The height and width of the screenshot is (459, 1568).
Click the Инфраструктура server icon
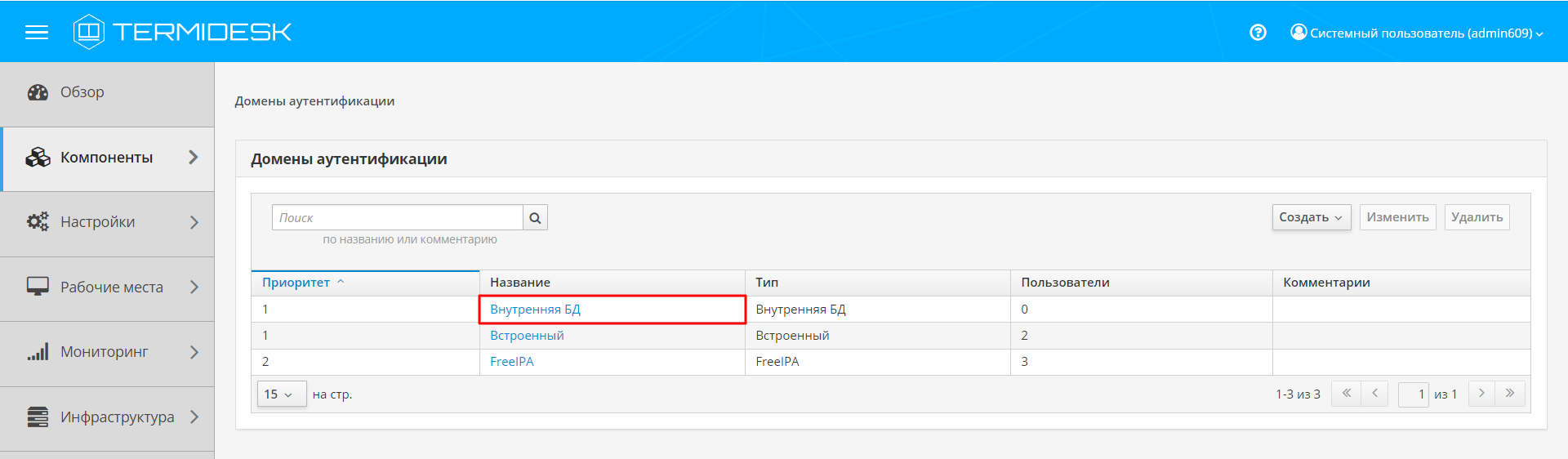38,417
